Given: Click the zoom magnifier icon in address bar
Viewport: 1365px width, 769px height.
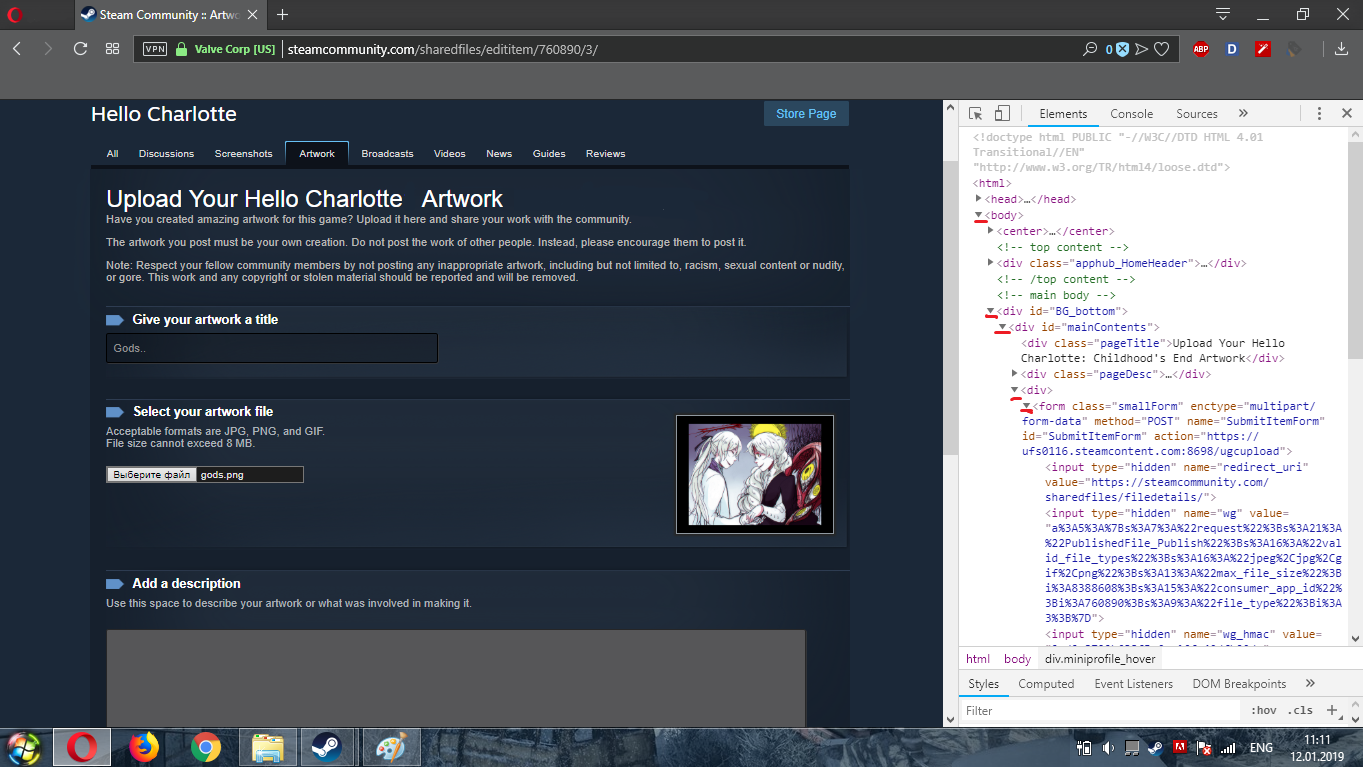Looking at the screenshot, I should [1090, 49].
